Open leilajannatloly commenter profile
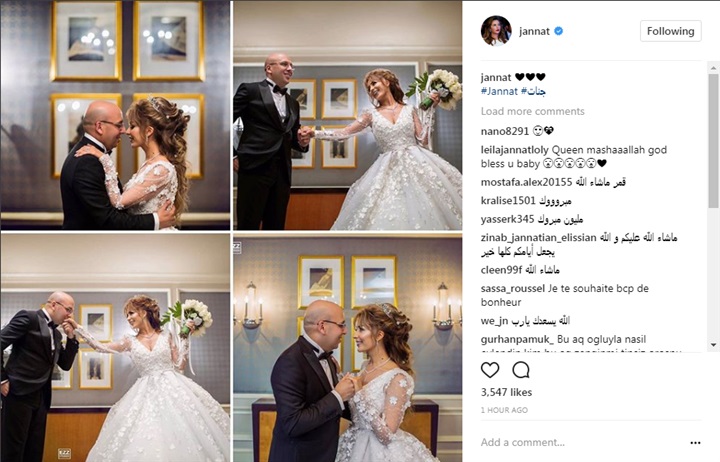Screen dimensions: 720x462 click(x=515, y=150)
